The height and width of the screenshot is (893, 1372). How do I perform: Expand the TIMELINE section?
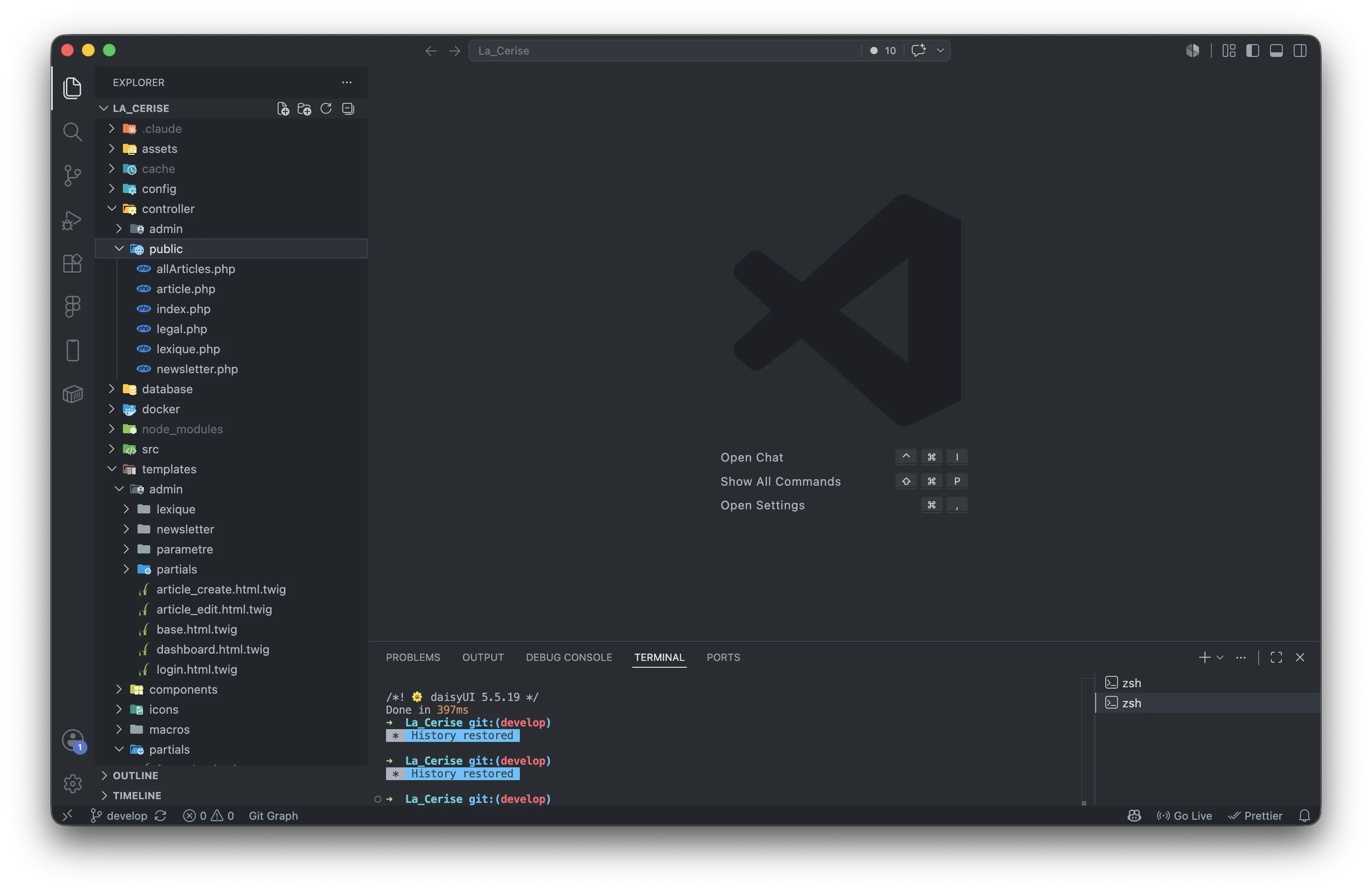pos(231,796)
